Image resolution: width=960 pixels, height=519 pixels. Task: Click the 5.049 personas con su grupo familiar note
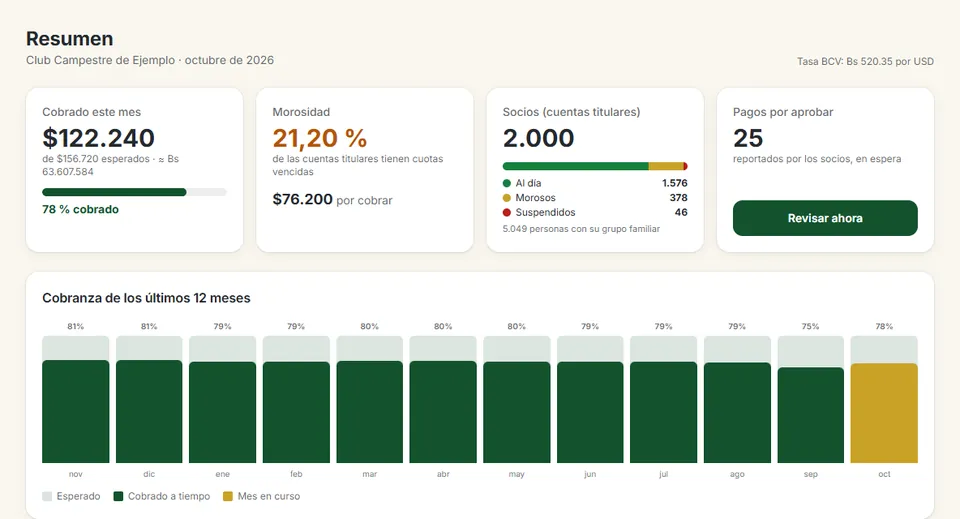pos(581,229)
